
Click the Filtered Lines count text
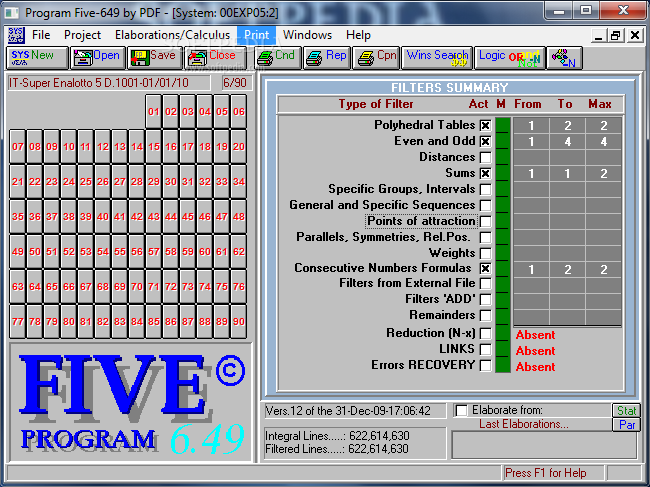tap(337, 449)
